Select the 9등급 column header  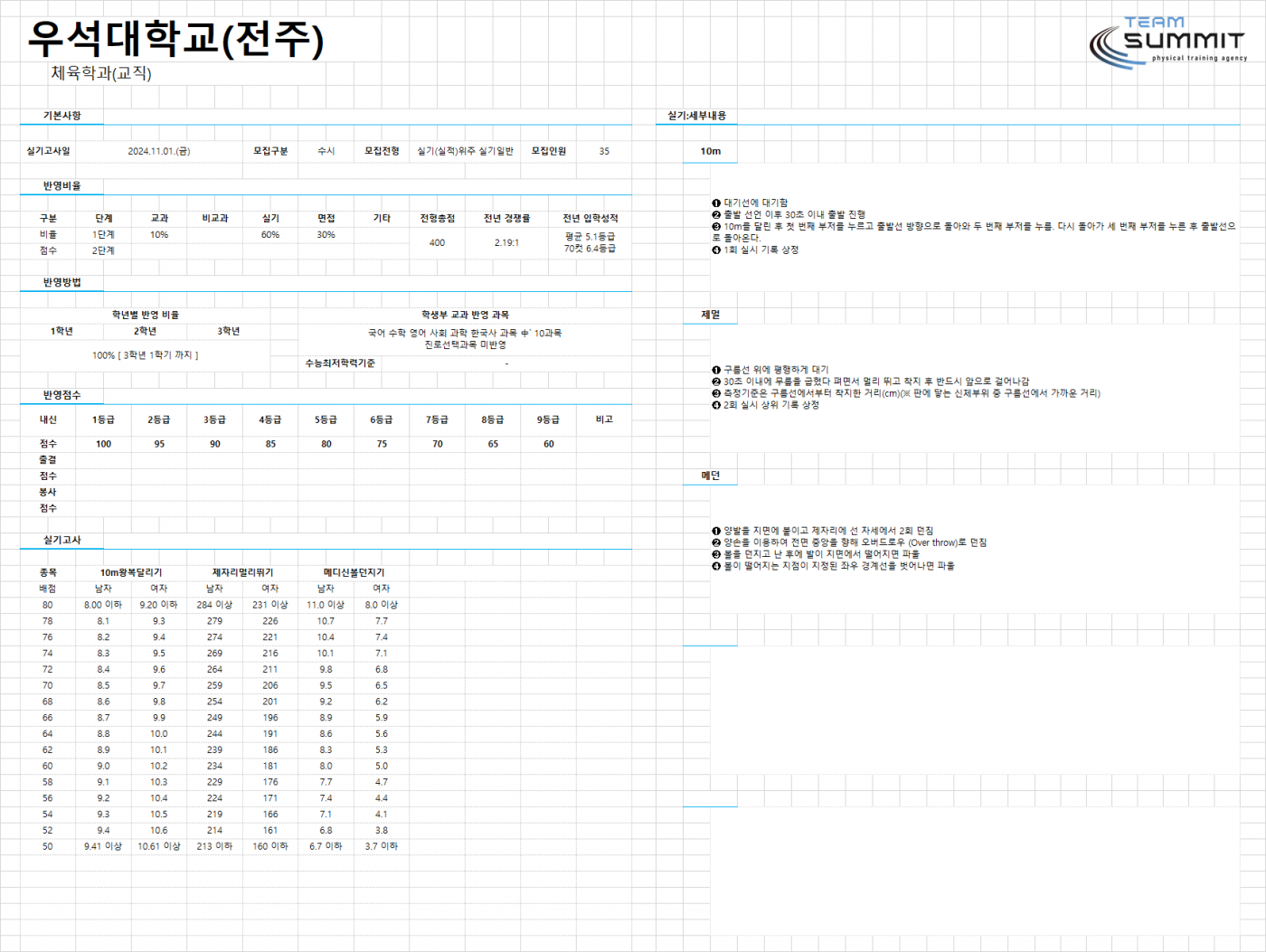(548, 420)
